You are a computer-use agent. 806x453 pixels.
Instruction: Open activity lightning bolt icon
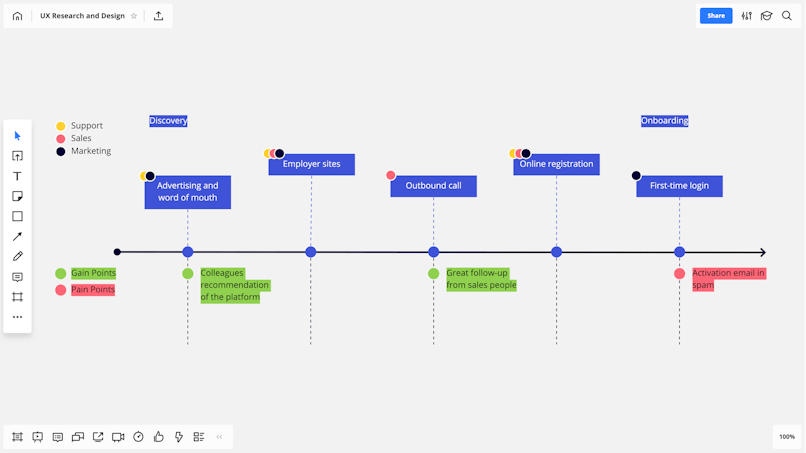point(178,437)
